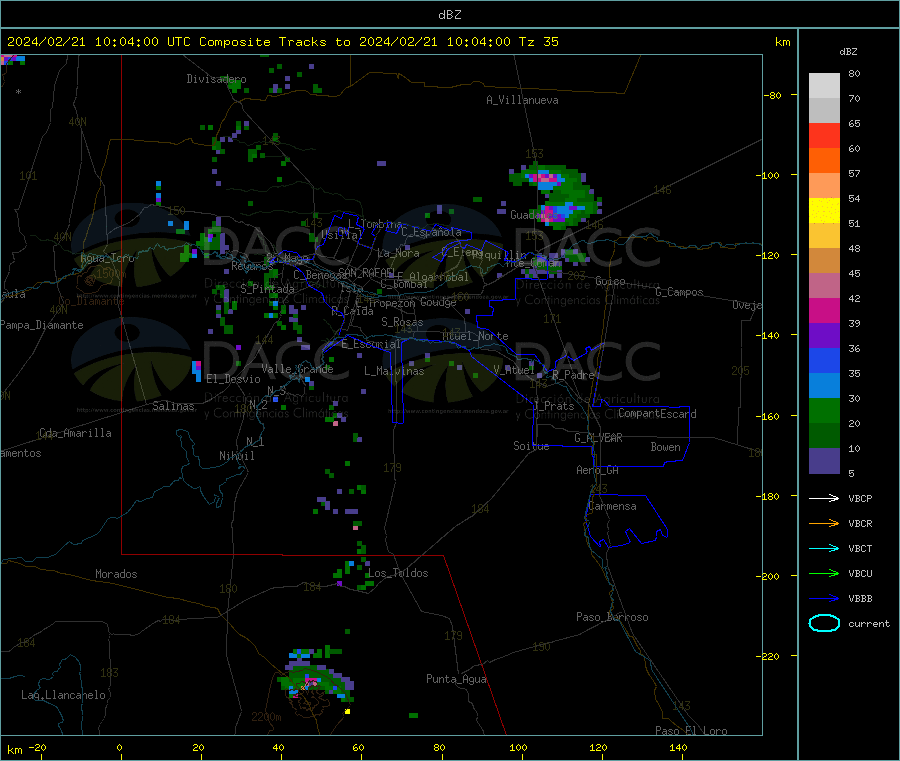Select the 'Nihuil' place label

coord(236,456)
